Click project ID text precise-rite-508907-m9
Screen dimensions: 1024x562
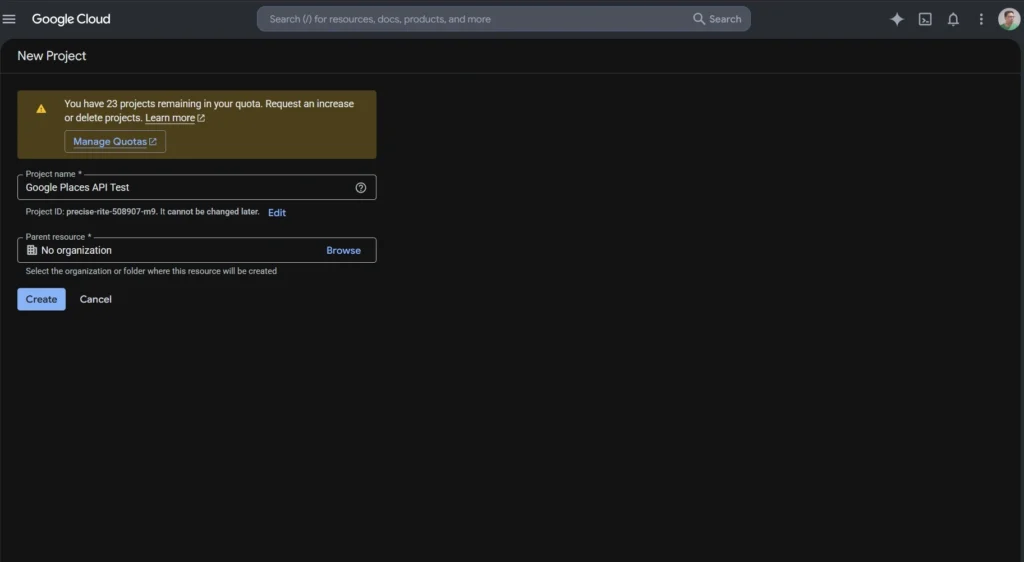tap(111, 211)
